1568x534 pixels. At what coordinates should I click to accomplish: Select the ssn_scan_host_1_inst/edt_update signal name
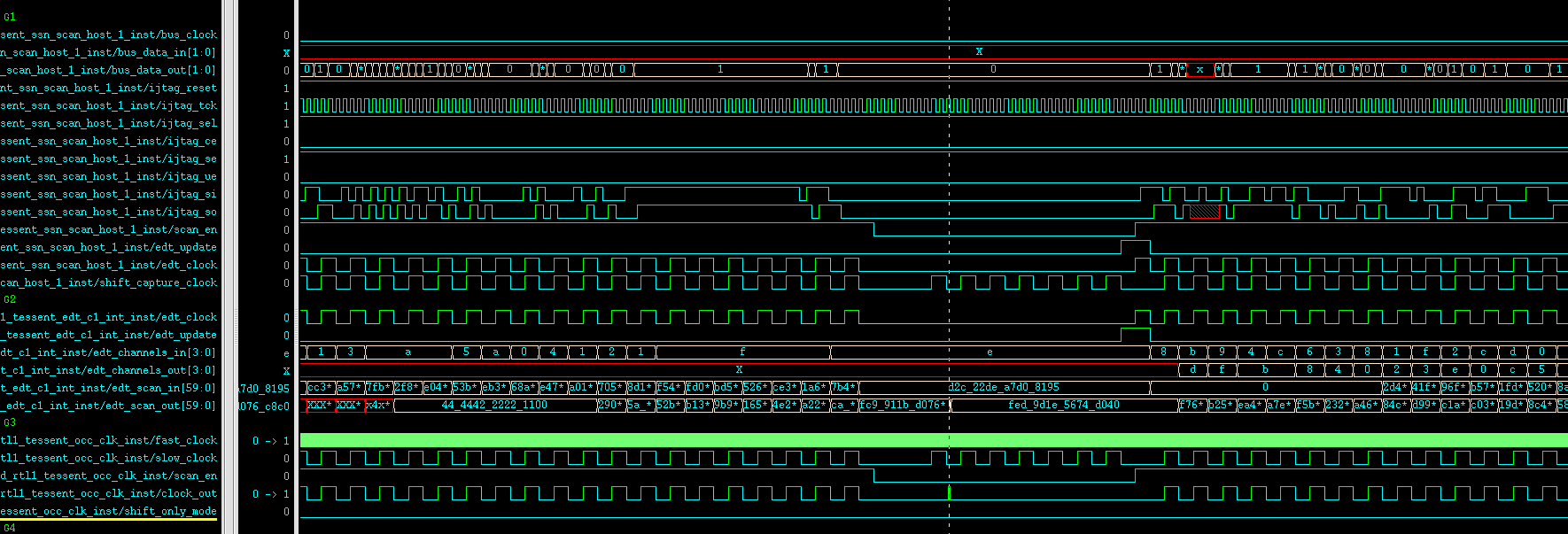108,247
